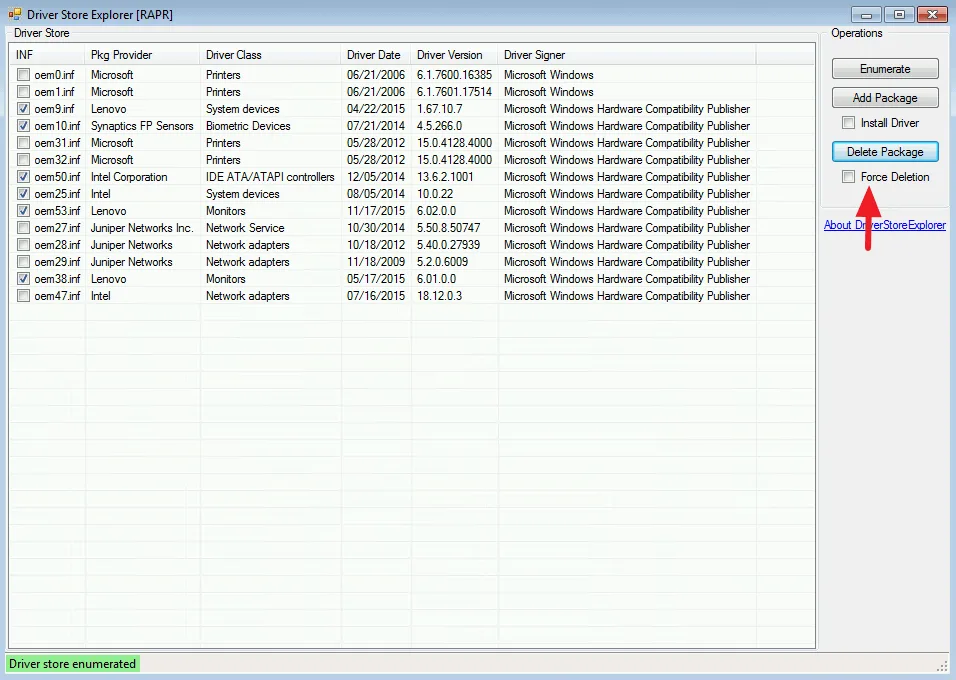Select the 'Synaptics FP Sensors' provider cell
This screenshot has height=680, width=956.
pos(142,126)
